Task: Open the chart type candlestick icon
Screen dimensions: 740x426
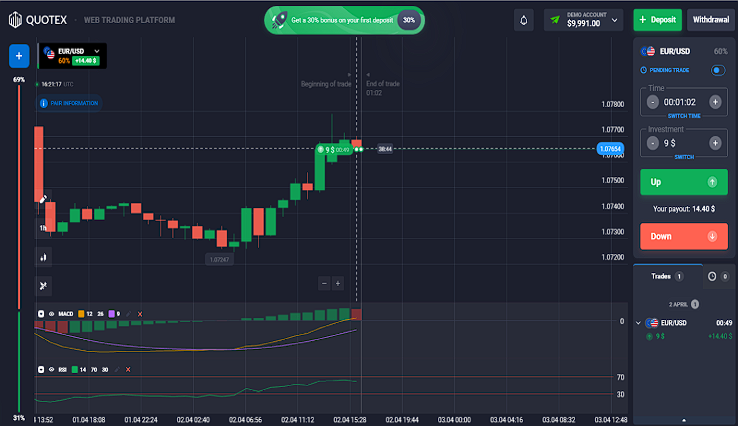Action: pos(44,257)
